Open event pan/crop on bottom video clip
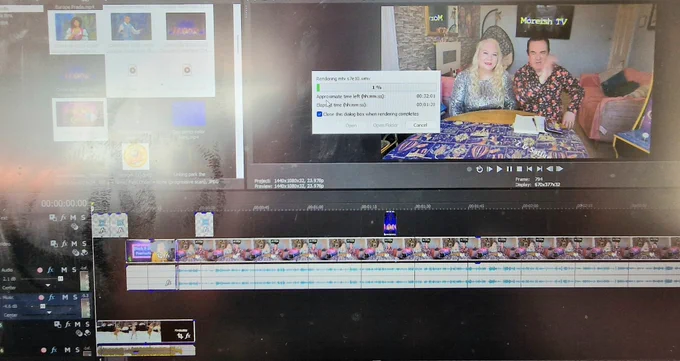680x361 pixels. pyautogui.click(x=180, y=336)
